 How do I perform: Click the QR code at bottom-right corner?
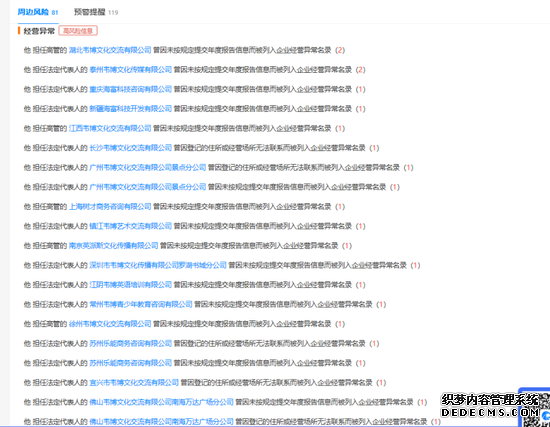pyautogui.click(x=535, y=409)
